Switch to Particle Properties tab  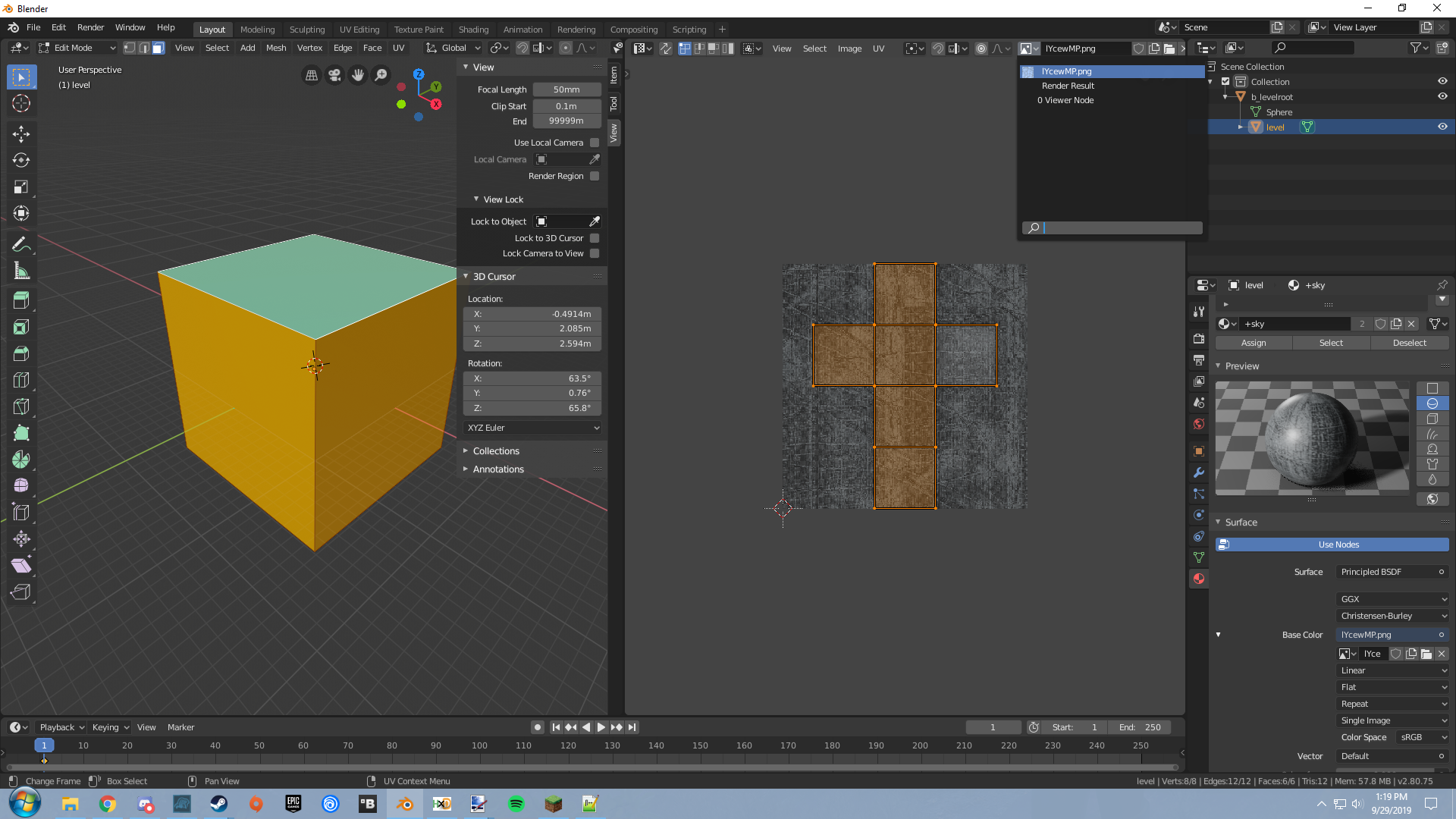pos(1198,494)
